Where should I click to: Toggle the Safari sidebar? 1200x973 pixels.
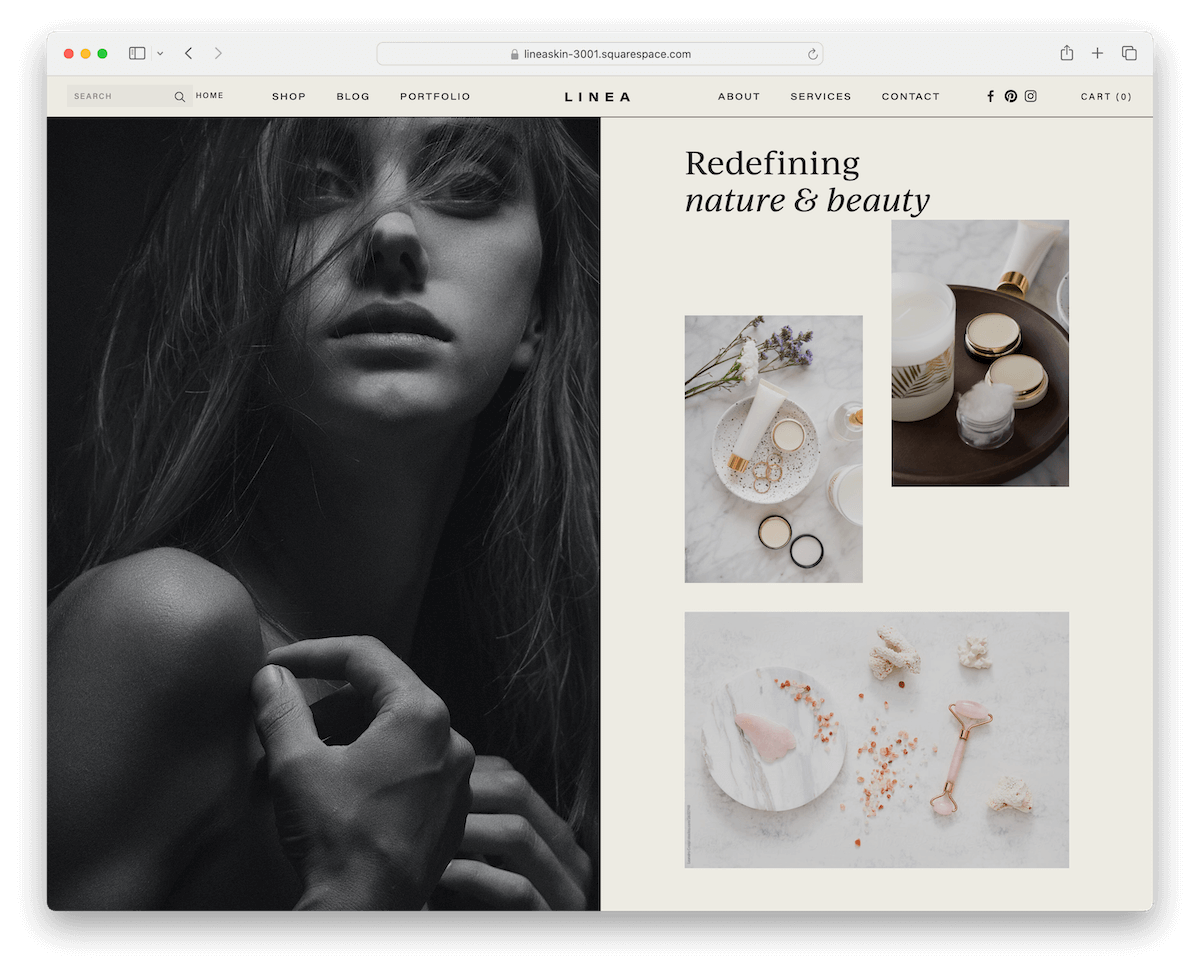136,53
